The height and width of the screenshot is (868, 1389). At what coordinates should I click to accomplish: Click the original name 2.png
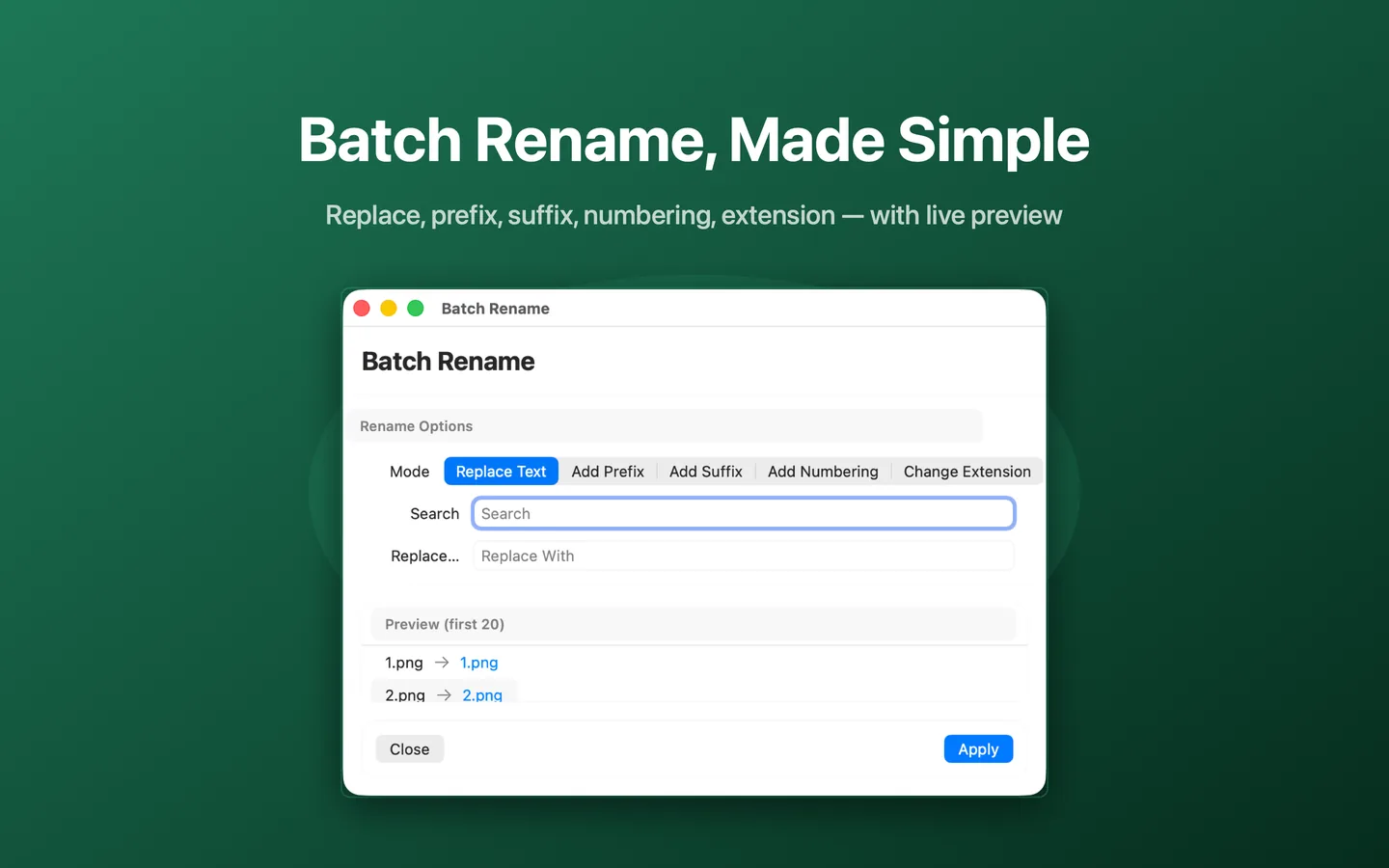pos(405,694)
